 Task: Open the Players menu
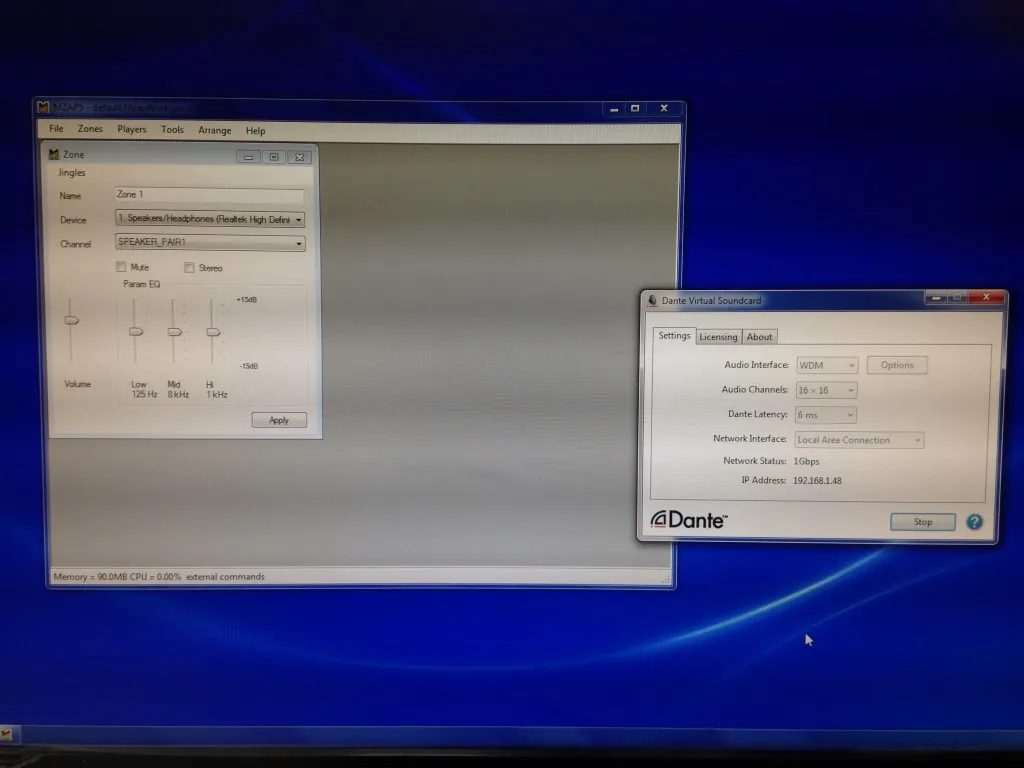131,129
